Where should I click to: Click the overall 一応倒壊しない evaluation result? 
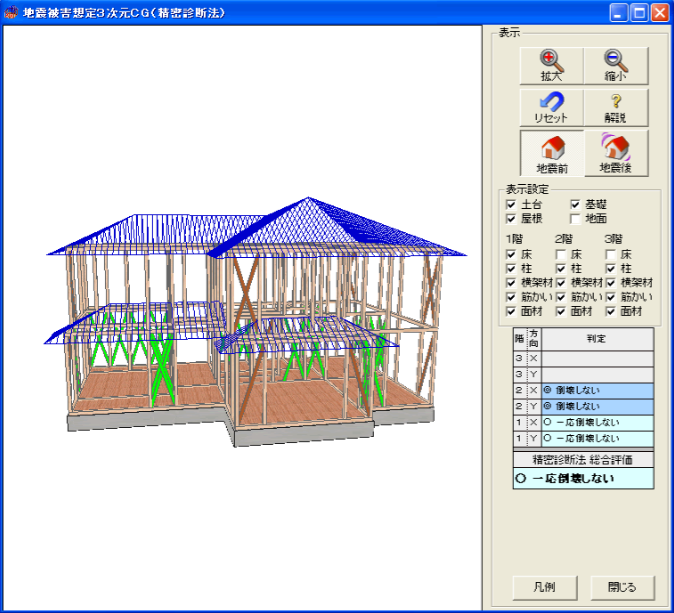click(583, 478)
